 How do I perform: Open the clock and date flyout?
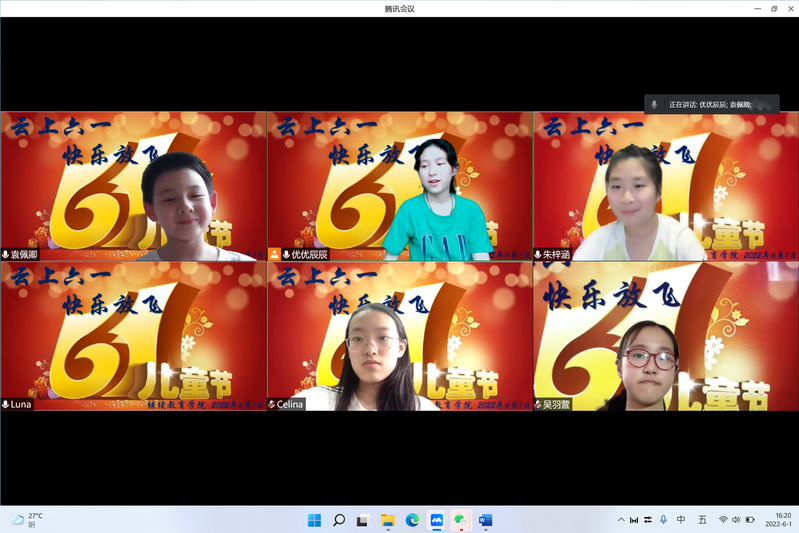click(x=777, y=520)
